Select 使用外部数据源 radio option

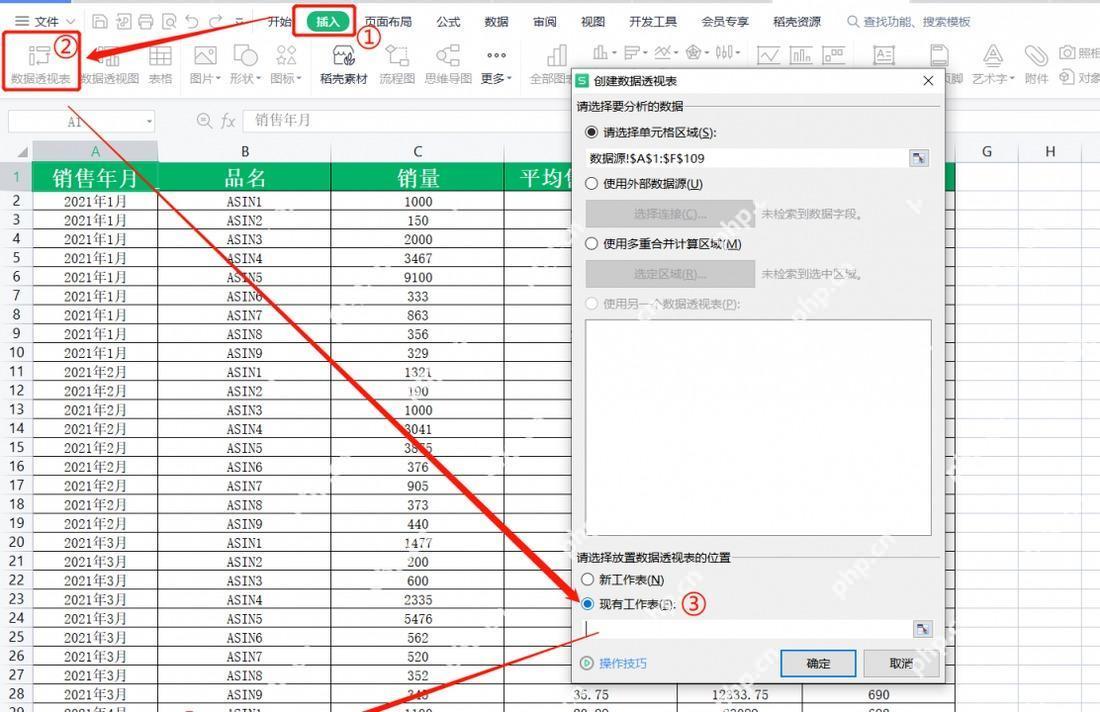[x=591, y=184]
